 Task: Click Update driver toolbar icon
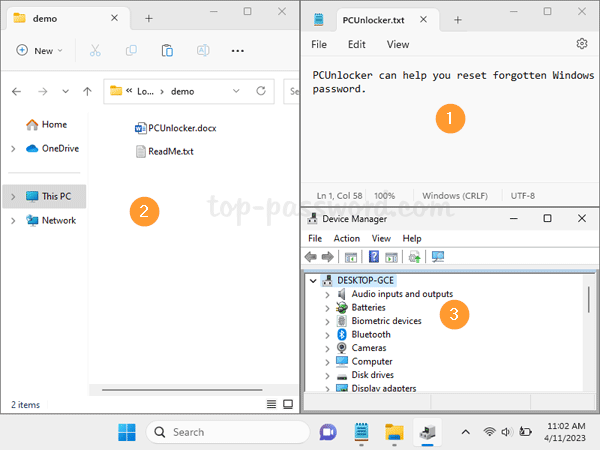[x=414, y=257]
